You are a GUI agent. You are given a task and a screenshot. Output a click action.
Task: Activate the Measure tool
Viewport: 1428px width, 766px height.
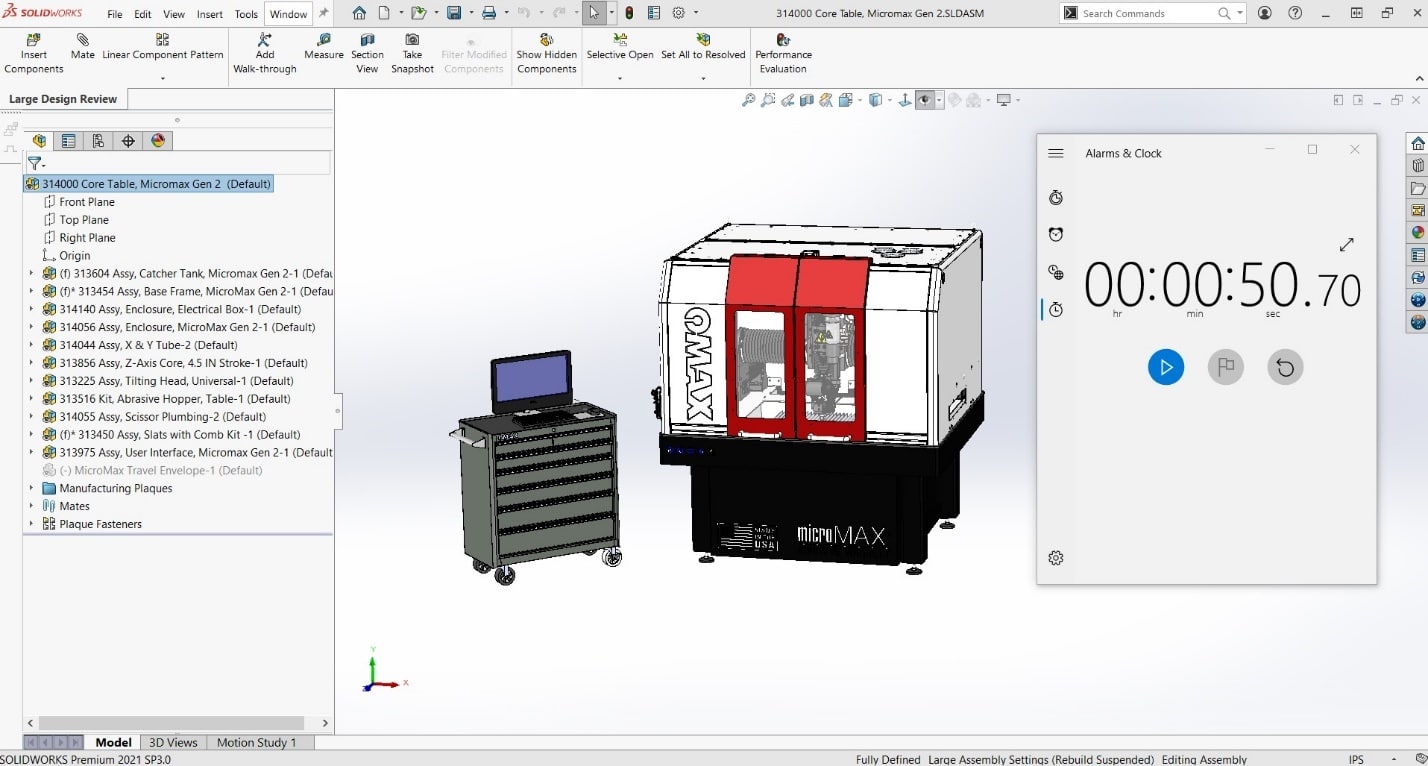point(324,47)
